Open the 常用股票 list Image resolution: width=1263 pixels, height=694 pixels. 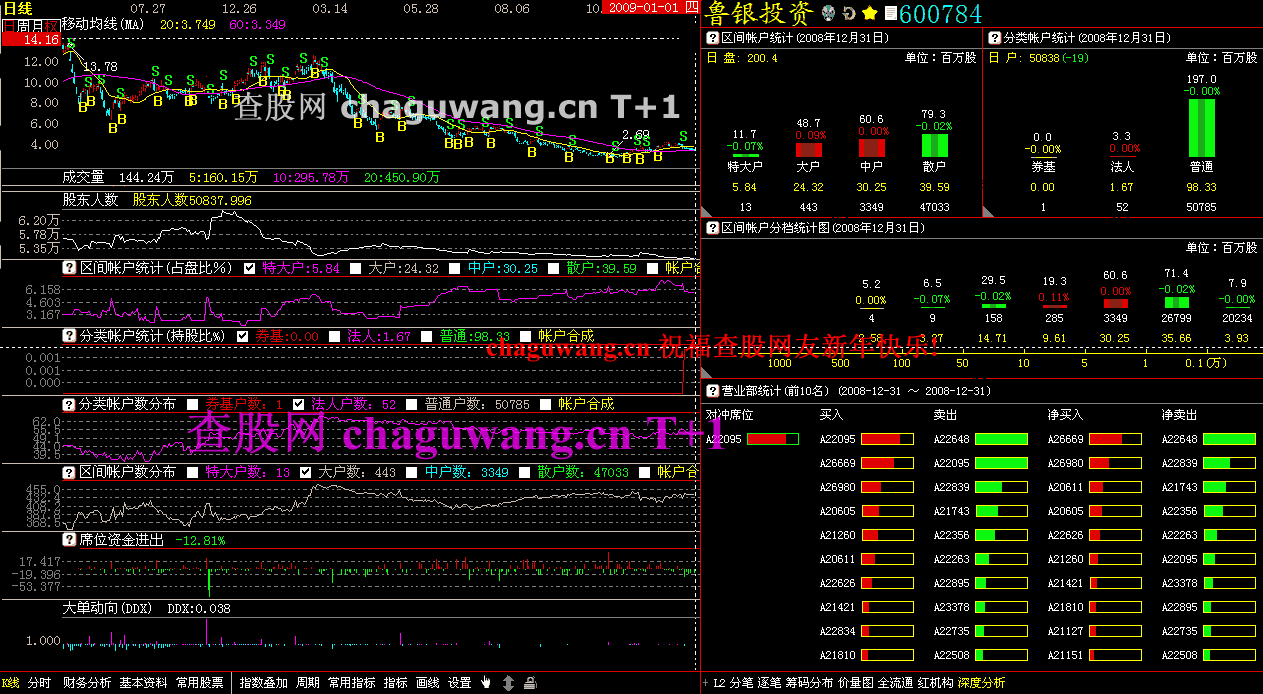pos(199,683)
